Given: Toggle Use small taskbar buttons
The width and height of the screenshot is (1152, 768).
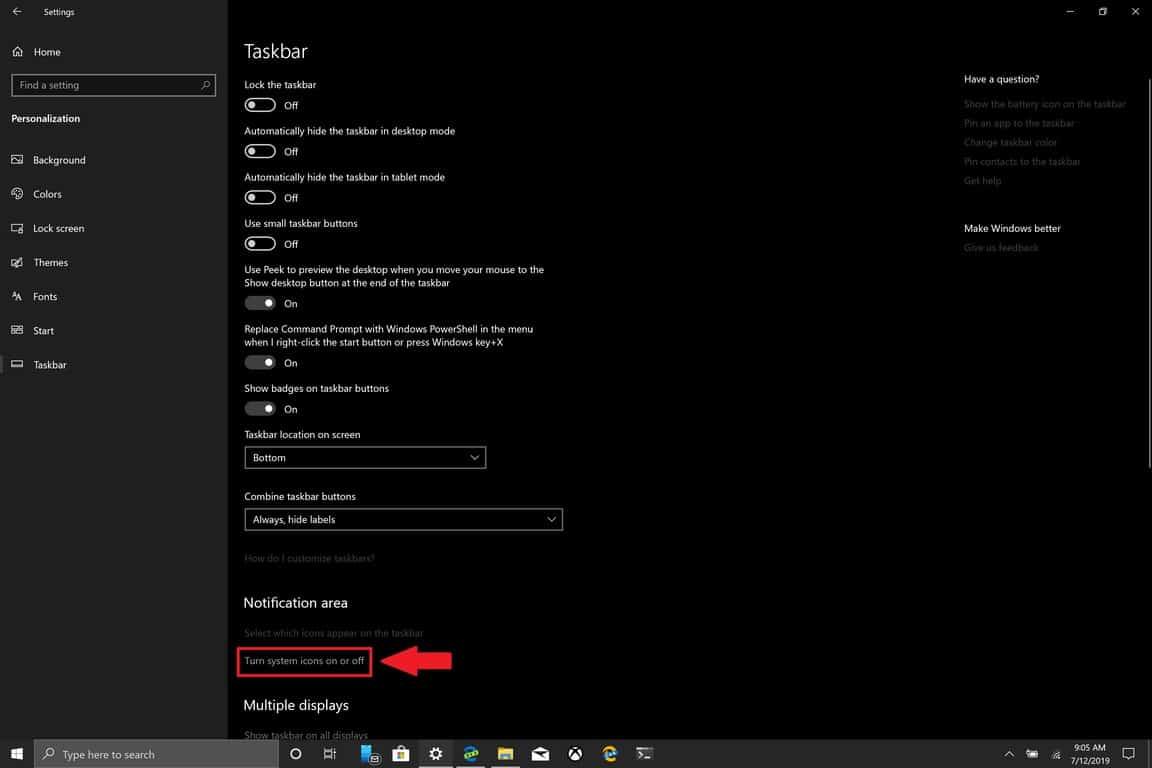Looking at the screenshot, I should 260,244.
